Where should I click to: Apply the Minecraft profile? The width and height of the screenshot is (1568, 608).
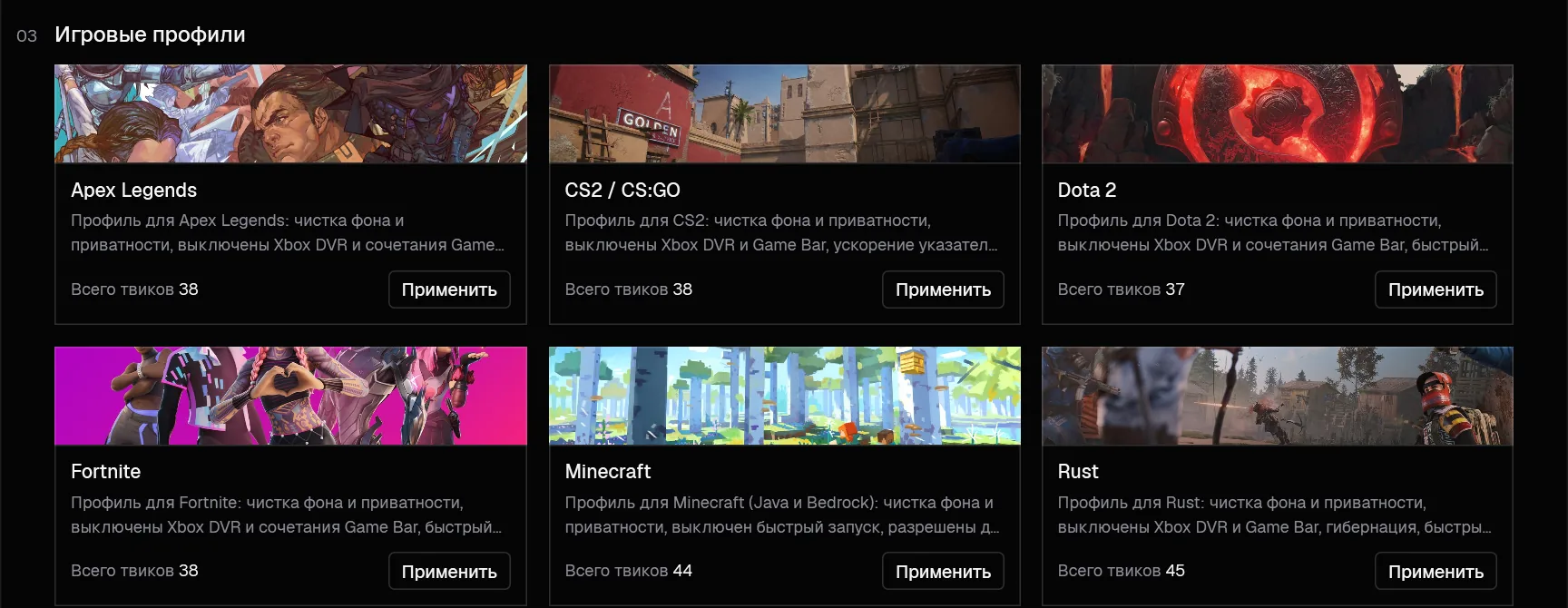(x=943, y=572)
